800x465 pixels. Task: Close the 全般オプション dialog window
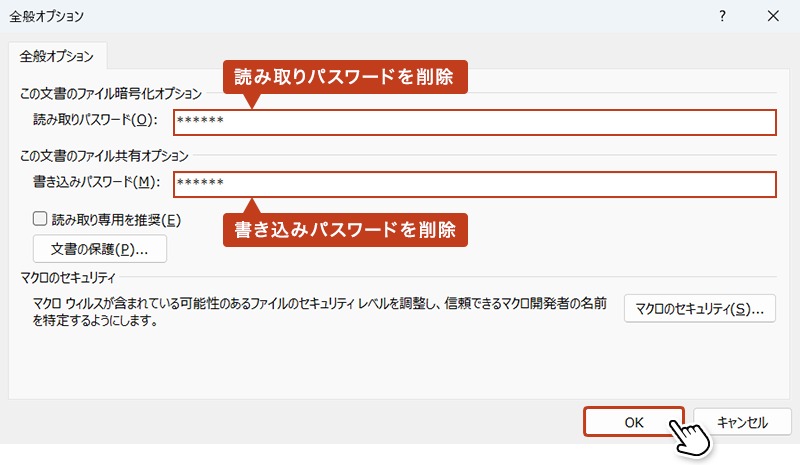(x=773, y=16)
